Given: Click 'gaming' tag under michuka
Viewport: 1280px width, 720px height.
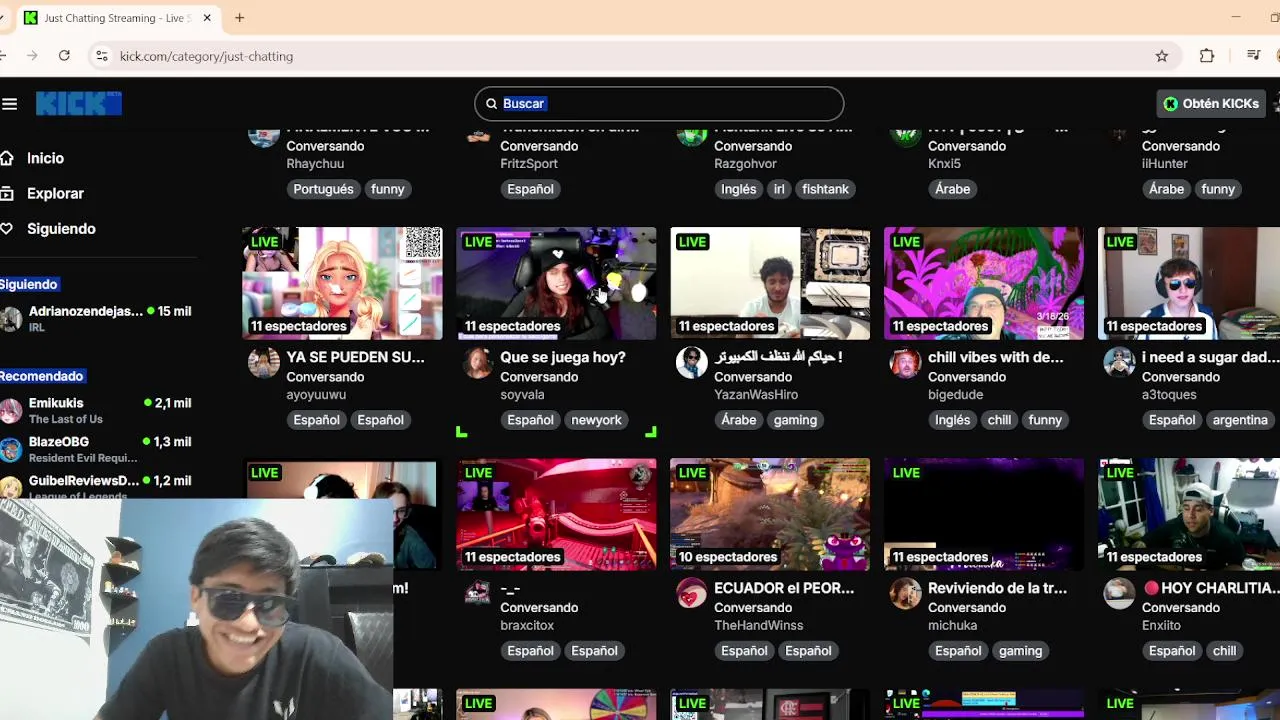Looking at the screenshot, I should click(1020, 651).
